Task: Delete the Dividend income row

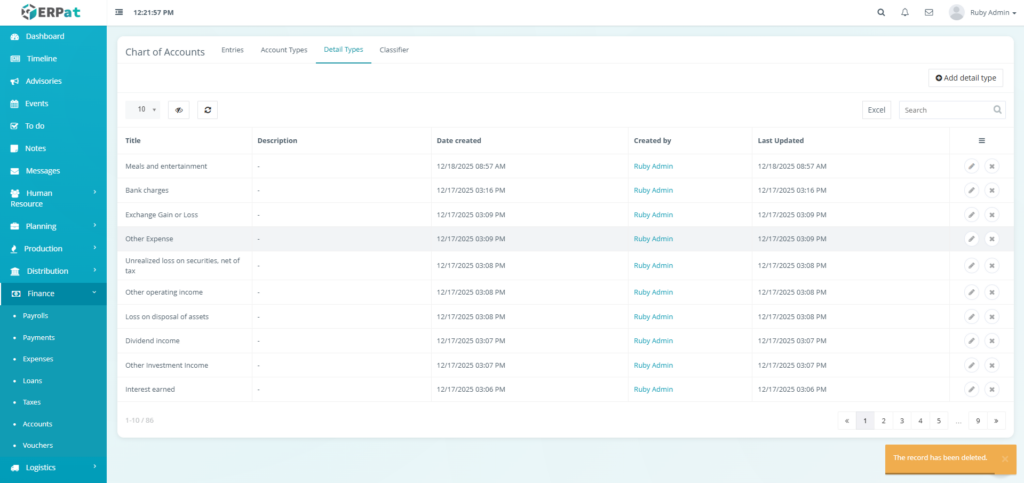Action: [x=992, y=341]
